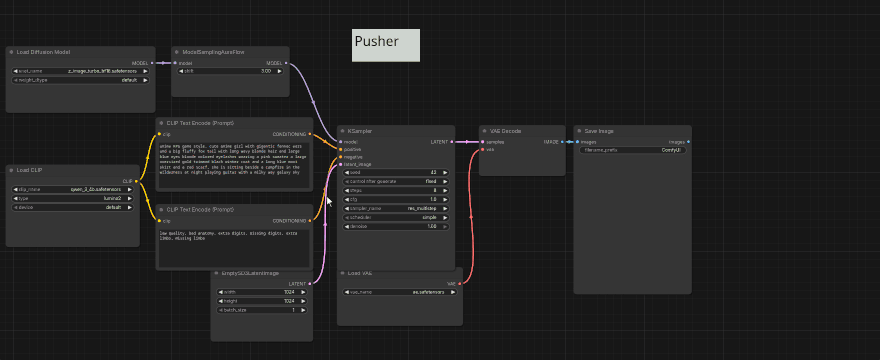Click the CONDITIONING output socket of the anime prompt encoder
The image size is (880, 360).
tap(310, 134)
